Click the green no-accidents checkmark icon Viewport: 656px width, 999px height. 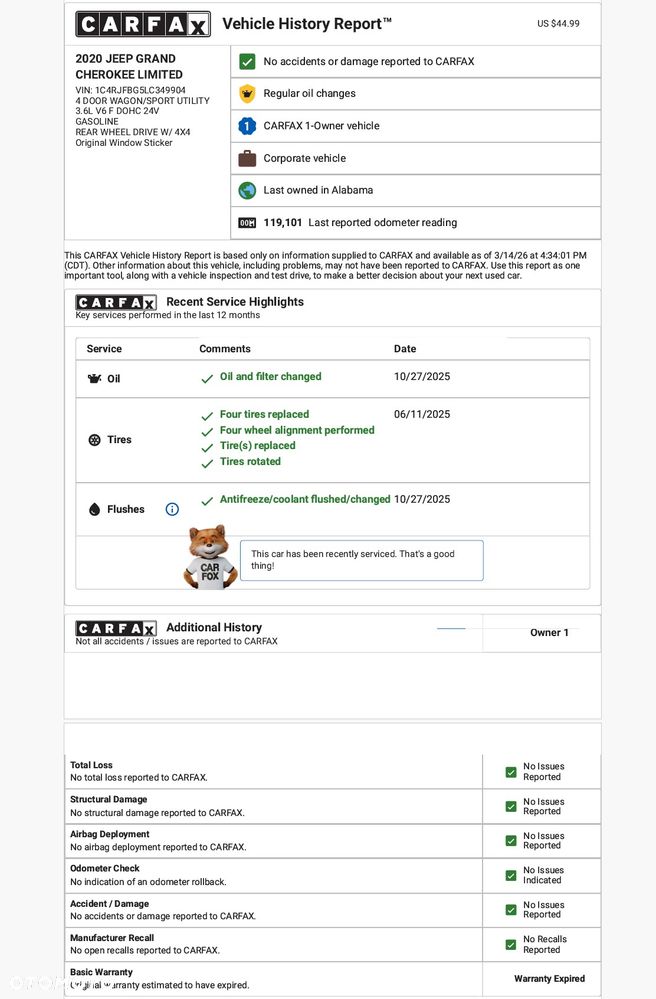[247, 61]
